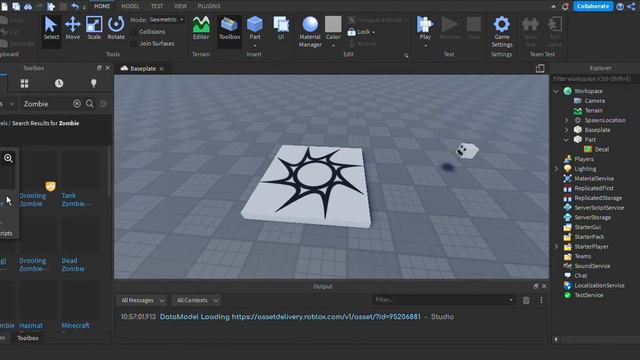Toggle the Collisions checkbox

coord(134,32)
